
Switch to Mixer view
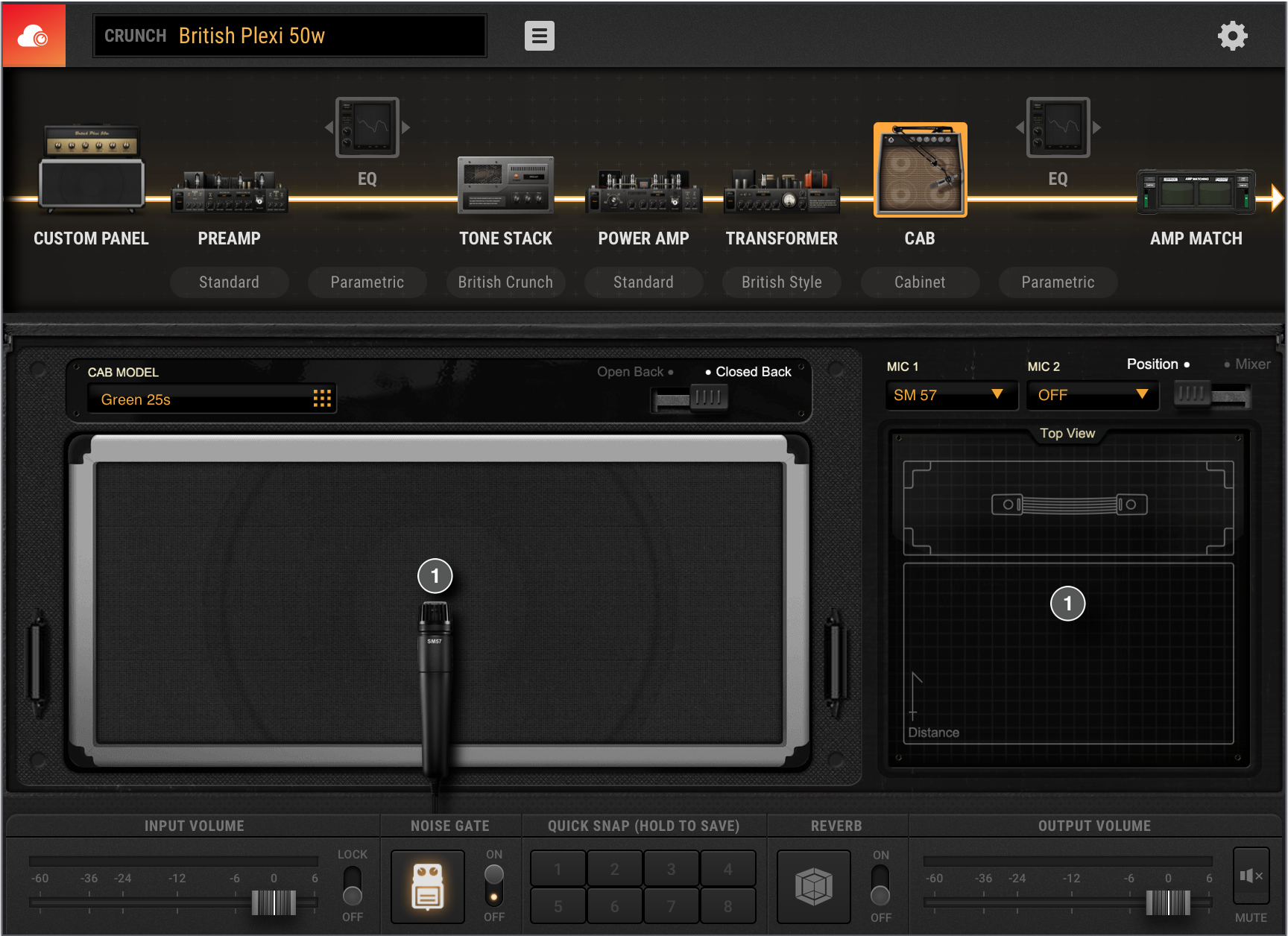(1247, 364)
